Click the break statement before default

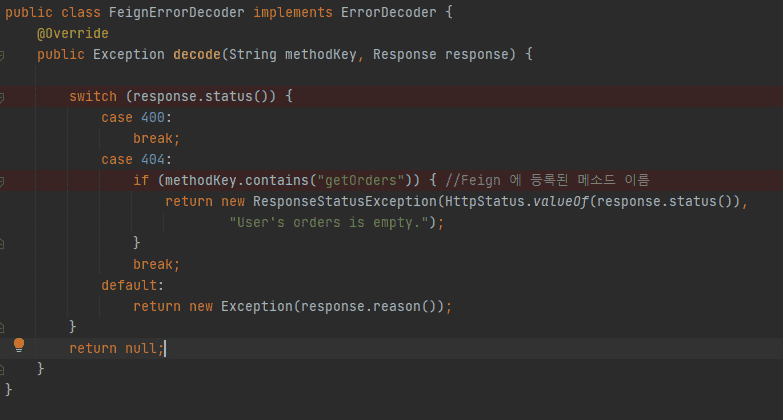156,264
